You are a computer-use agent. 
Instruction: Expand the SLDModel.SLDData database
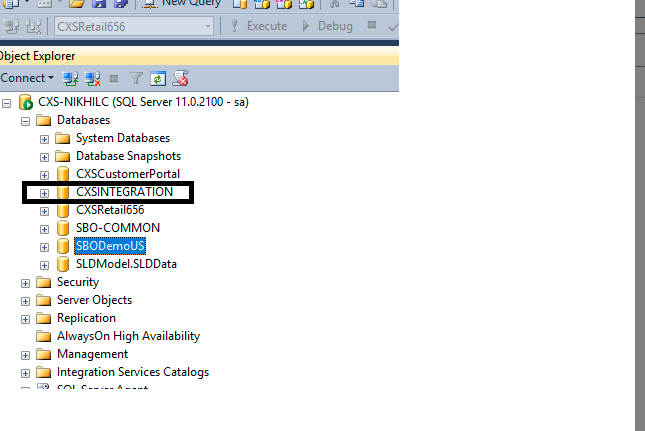point(44,266)
